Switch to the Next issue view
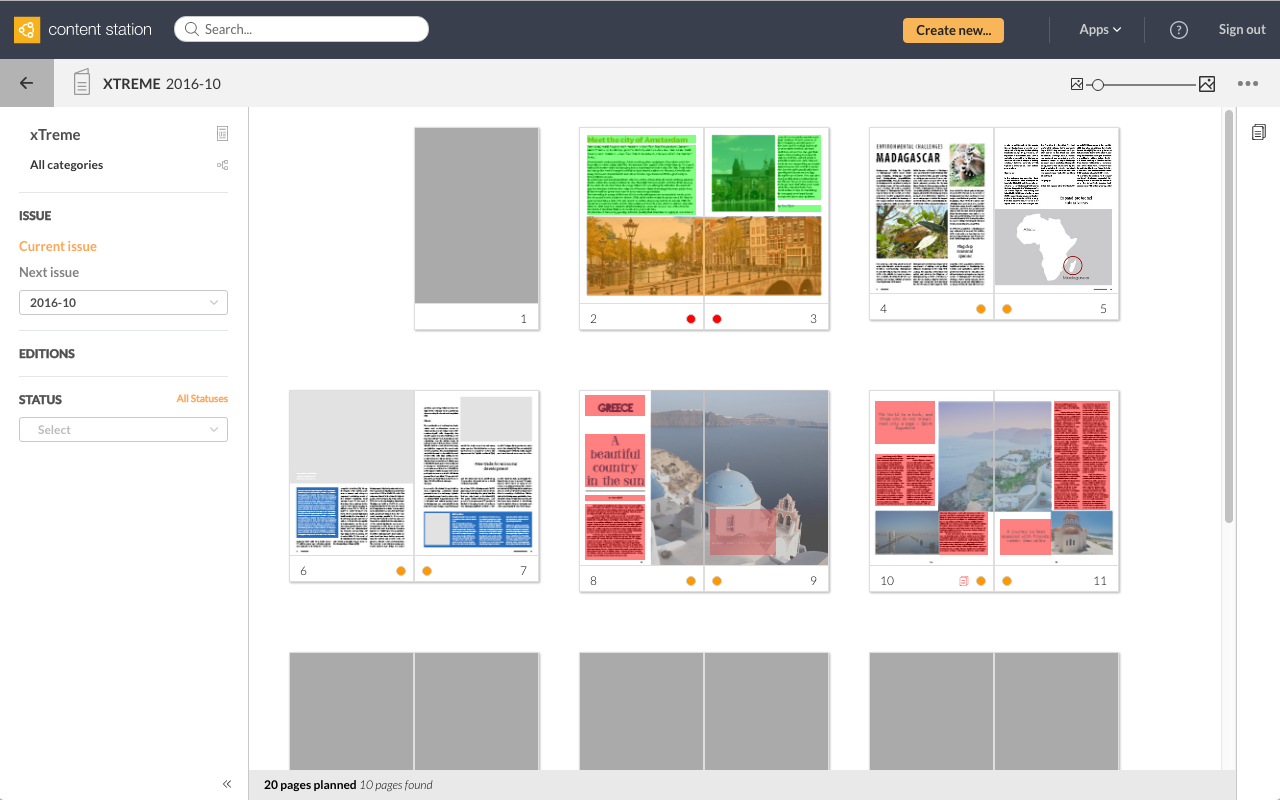The width and height of the screenshot is (1280, 800). coord(49,272)
